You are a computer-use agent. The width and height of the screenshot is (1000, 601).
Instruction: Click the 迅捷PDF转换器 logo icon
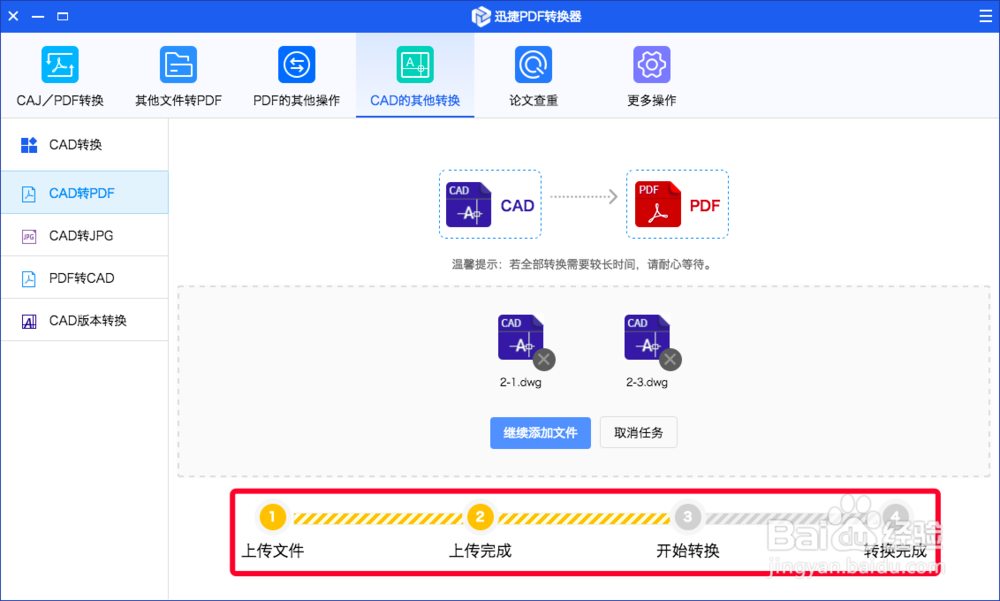pos(480,17)
